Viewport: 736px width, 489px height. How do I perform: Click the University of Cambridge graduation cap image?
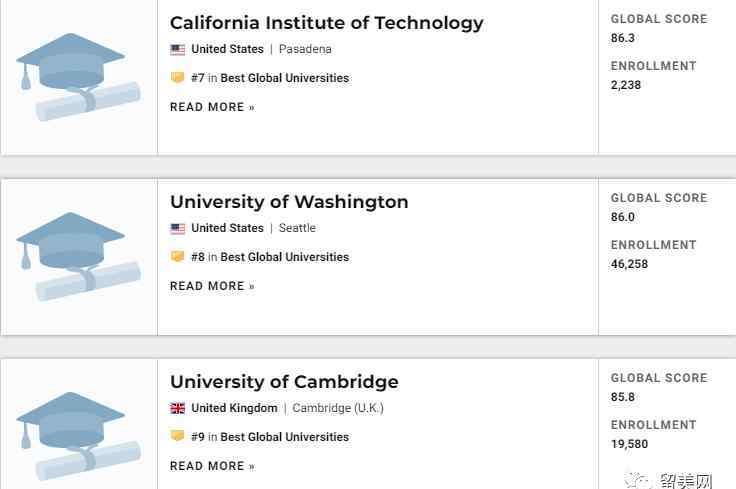click(78, 436)
